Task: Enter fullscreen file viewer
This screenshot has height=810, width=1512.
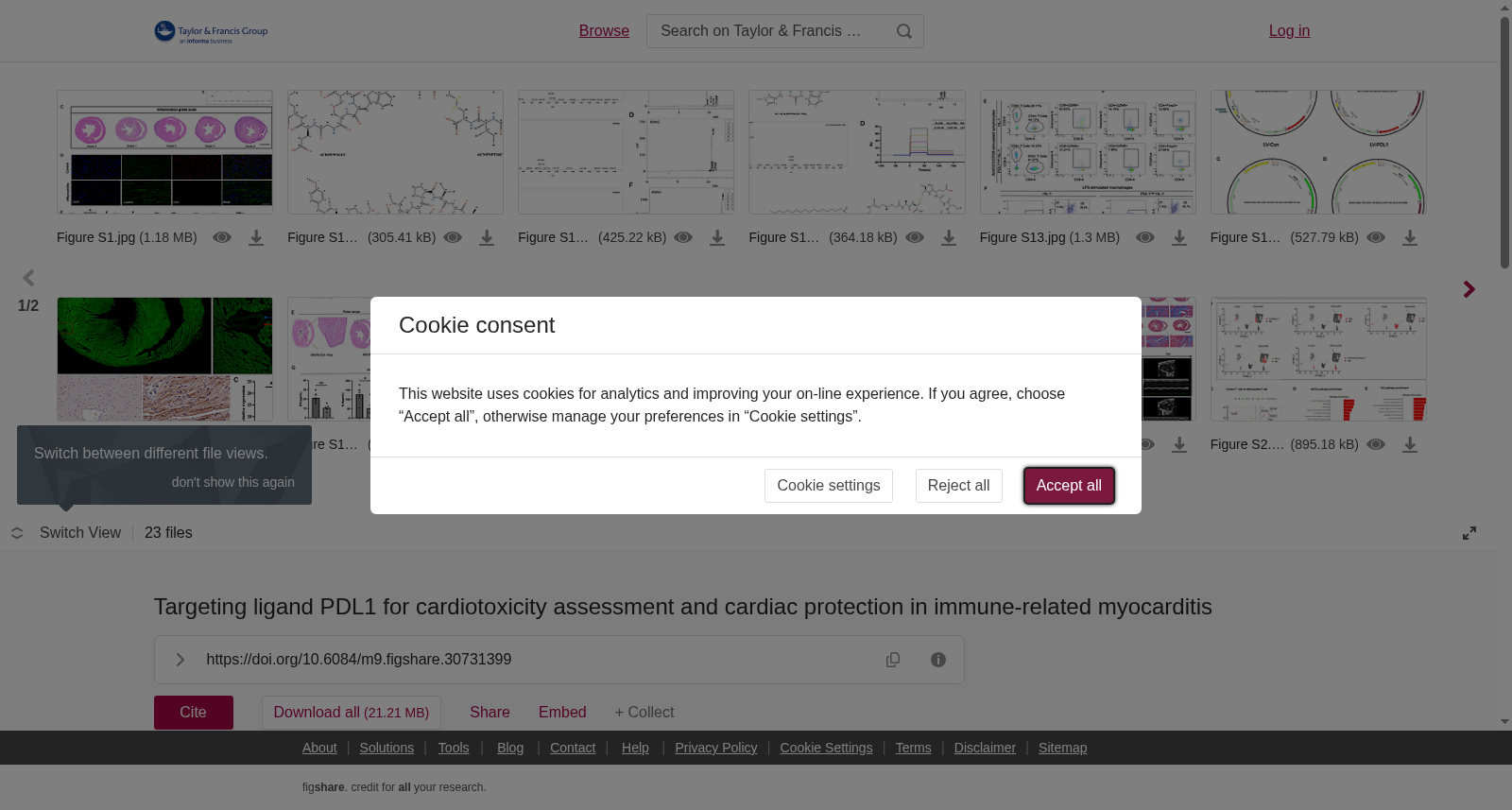Action: point(1469,533)
